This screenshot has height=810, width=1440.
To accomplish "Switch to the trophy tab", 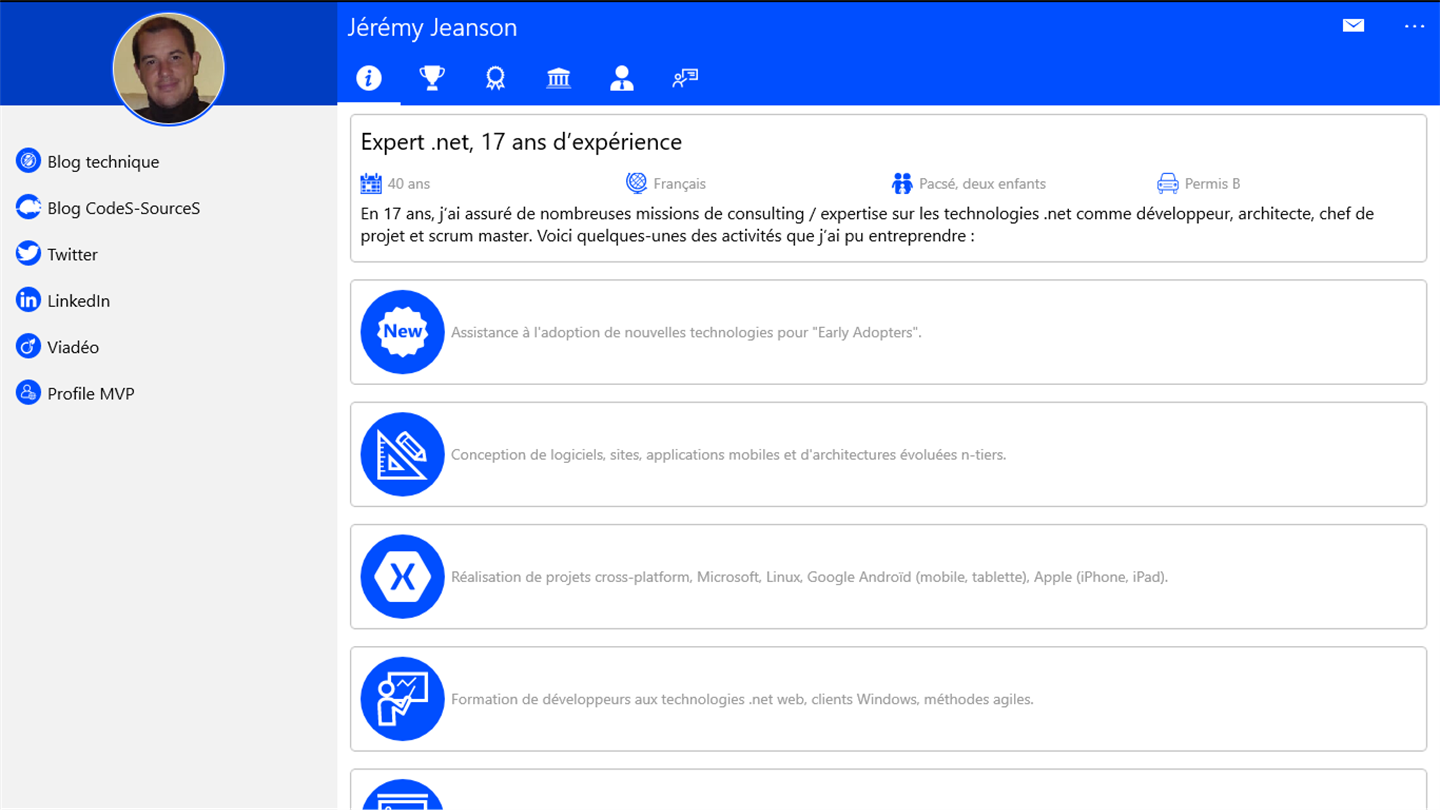I will click(x=432, y=78).
